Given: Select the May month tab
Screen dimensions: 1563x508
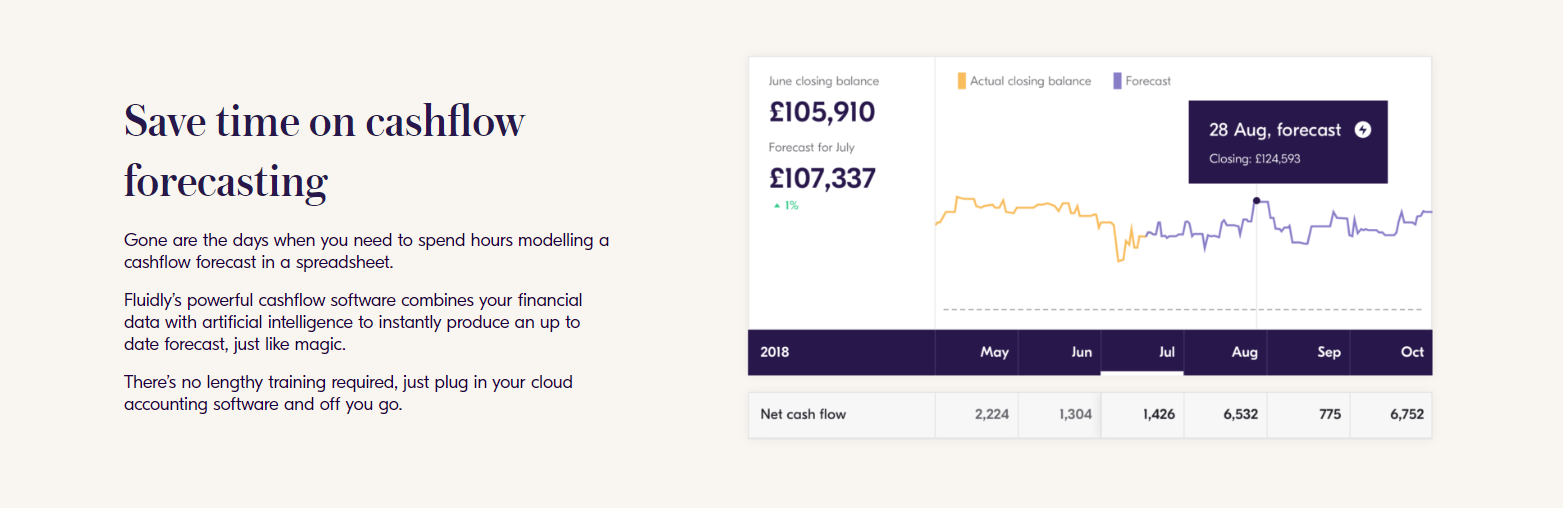Looking at the screenshot, I should [x=994, y=352].
